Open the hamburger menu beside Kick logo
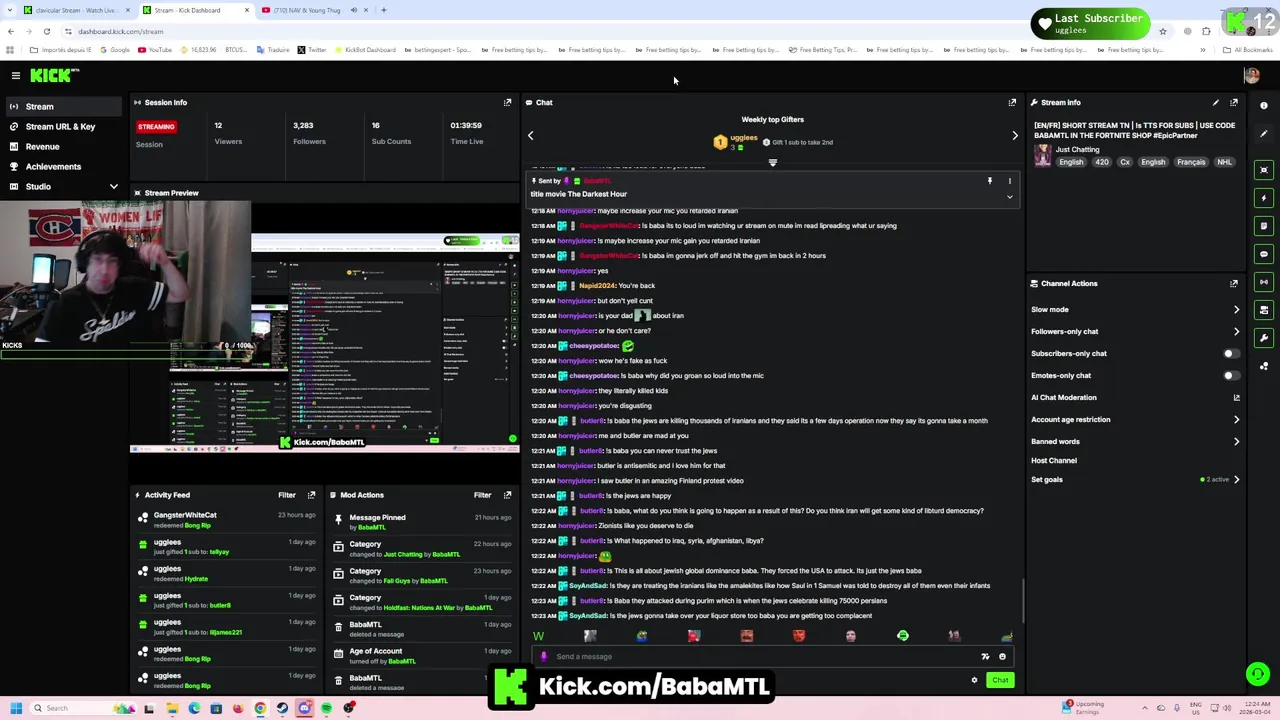 point(16,75)
